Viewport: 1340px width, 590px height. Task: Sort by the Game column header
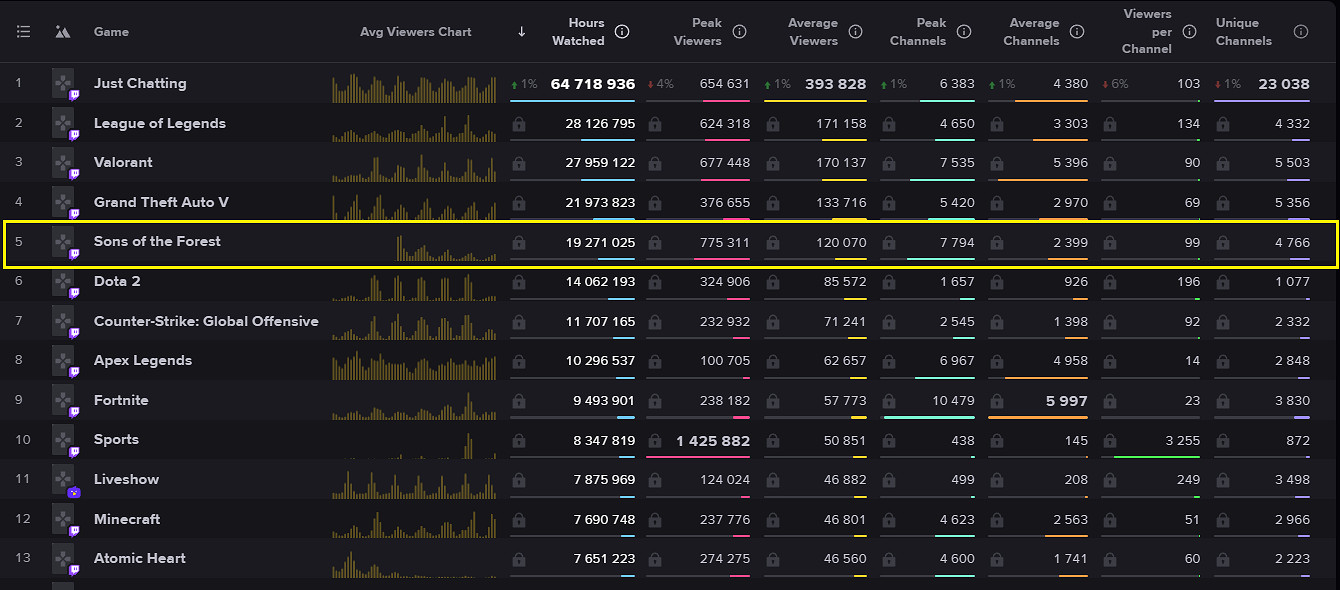point(111,32)
